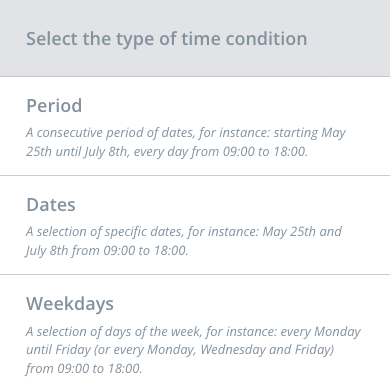Click the Weekdays heading text
390x390 pixels.
tap(70, 304)
